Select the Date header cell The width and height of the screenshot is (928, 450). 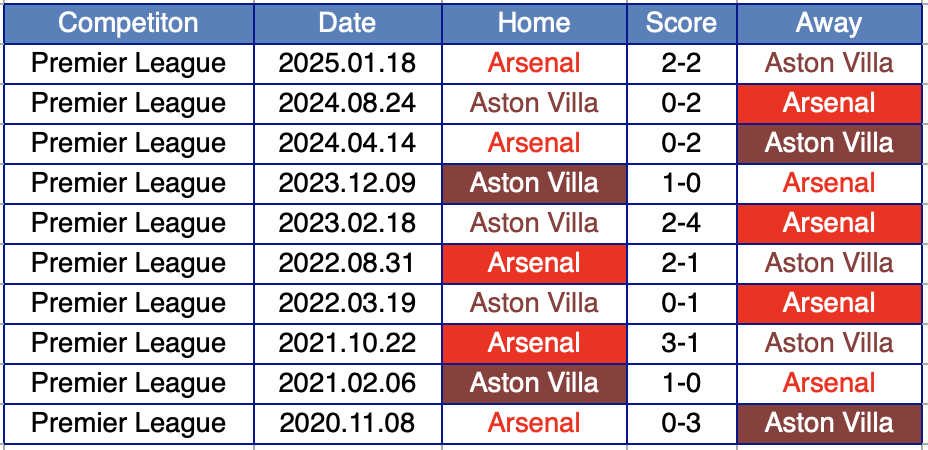click(x=347, y=23)
